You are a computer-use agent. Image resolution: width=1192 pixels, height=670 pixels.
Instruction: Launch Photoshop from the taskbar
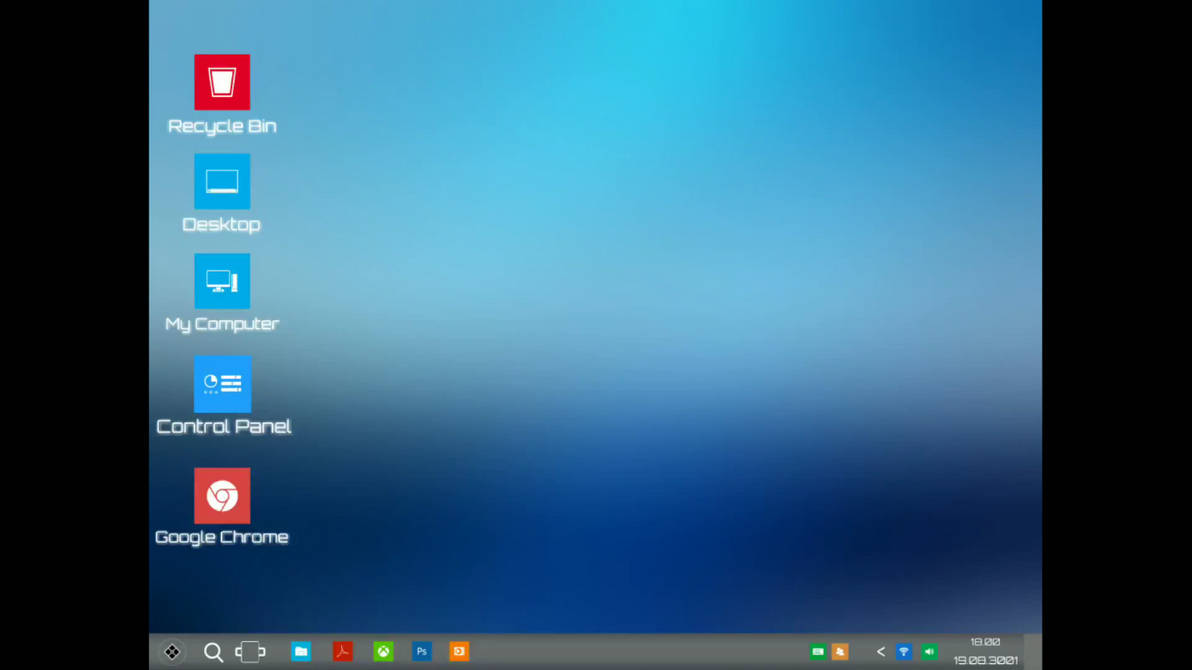click(422, 651)
